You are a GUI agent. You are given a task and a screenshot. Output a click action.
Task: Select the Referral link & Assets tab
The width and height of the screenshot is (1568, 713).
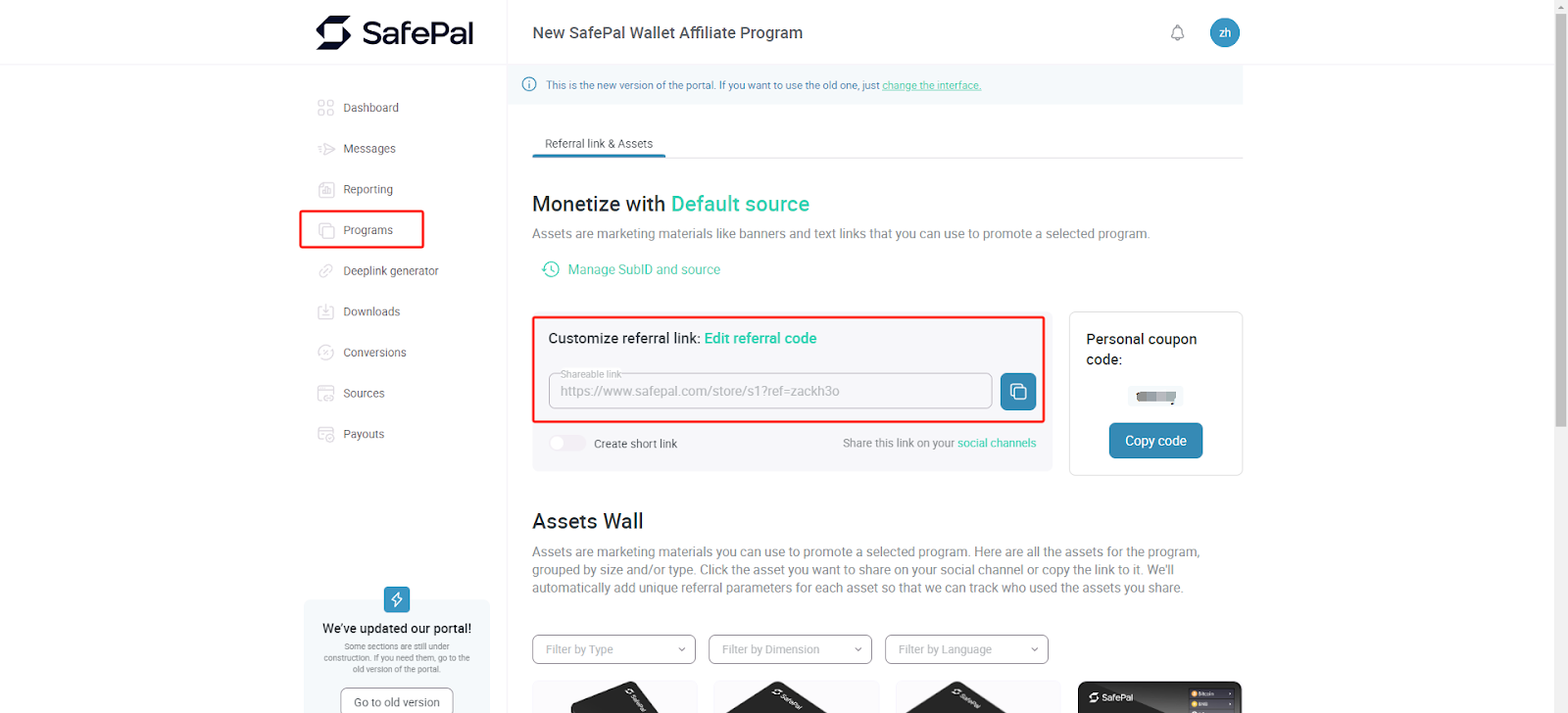599,144
